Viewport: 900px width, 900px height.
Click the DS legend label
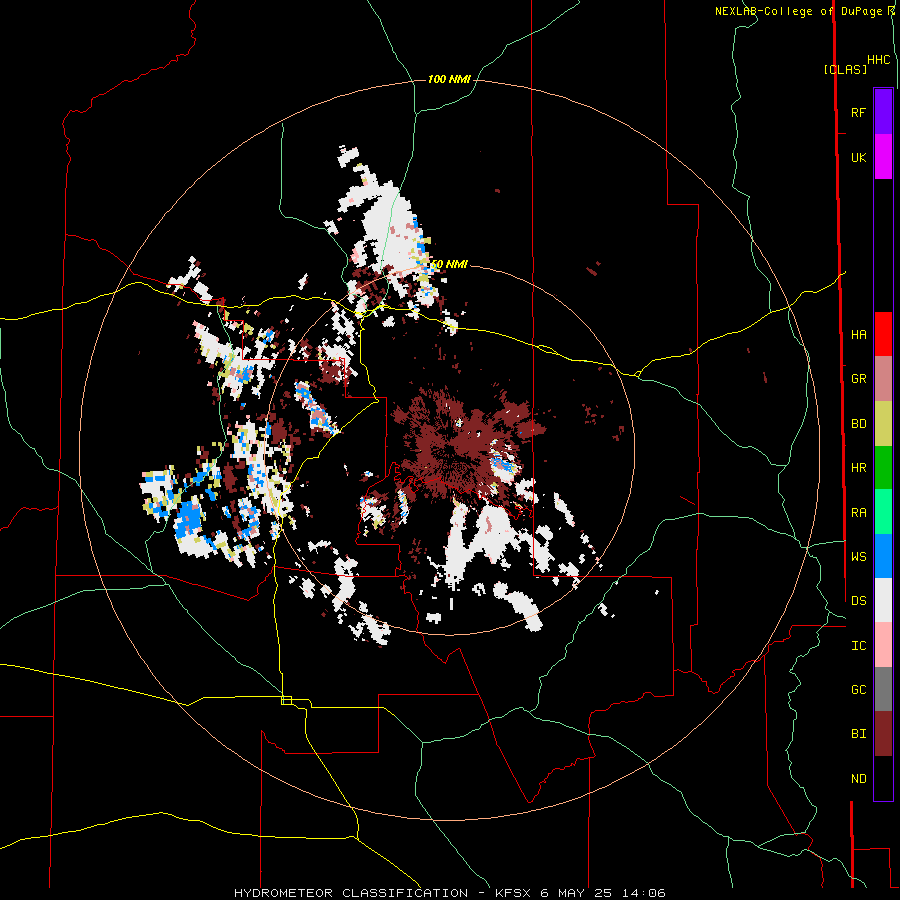tap(858, 600)
